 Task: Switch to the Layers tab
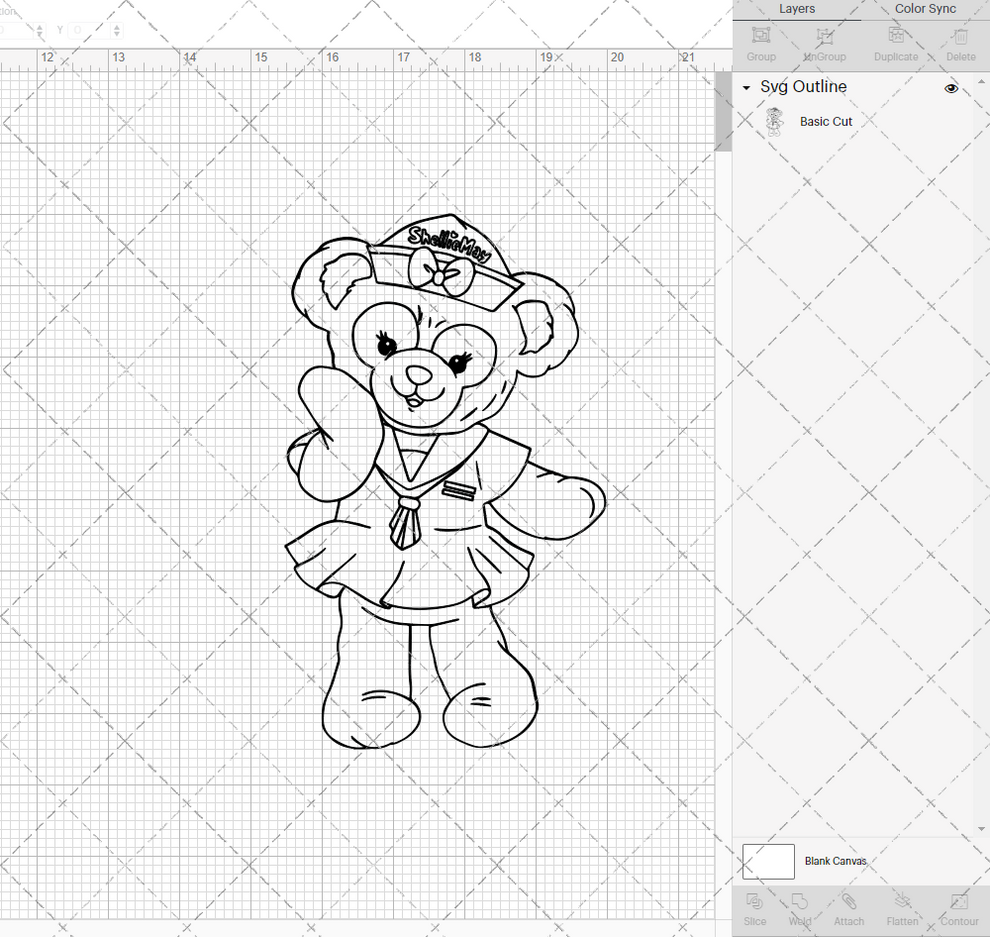click(797, 9)
